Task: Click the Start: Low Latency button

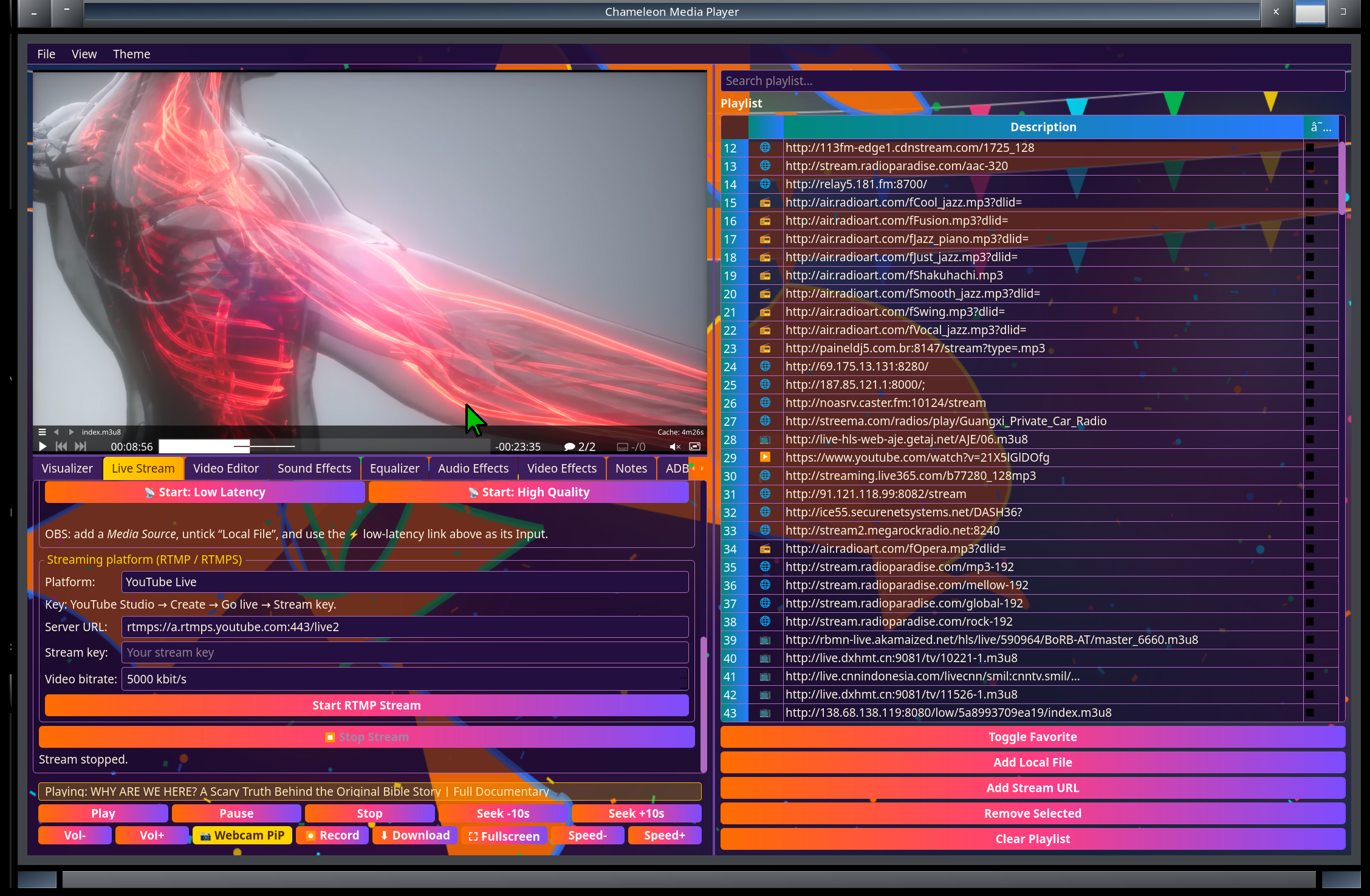Action: click(205, 492)
